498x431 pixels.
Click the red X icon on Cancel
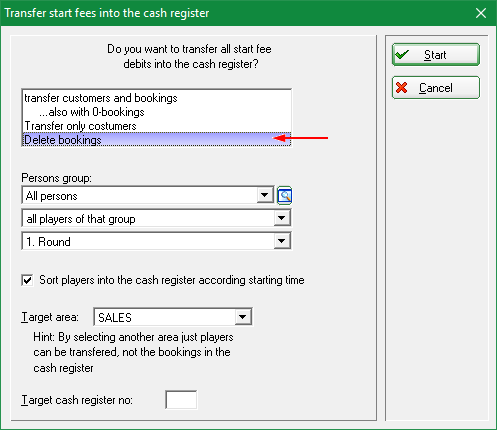pyautogui.click(x=402, y=88)
